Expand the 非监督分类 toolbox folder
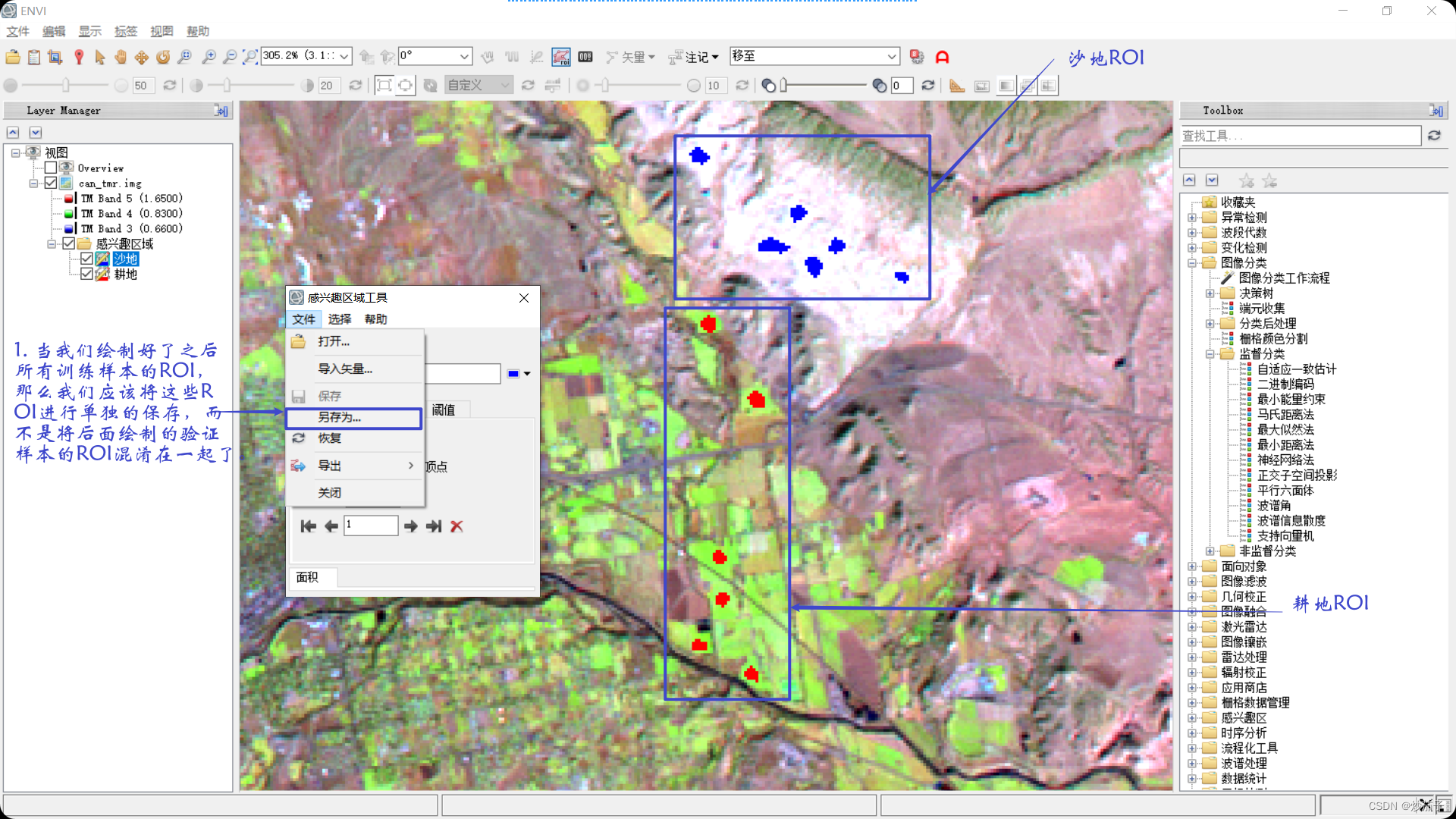Viewport: 1456px width, 819px height. coord(1210,551)
